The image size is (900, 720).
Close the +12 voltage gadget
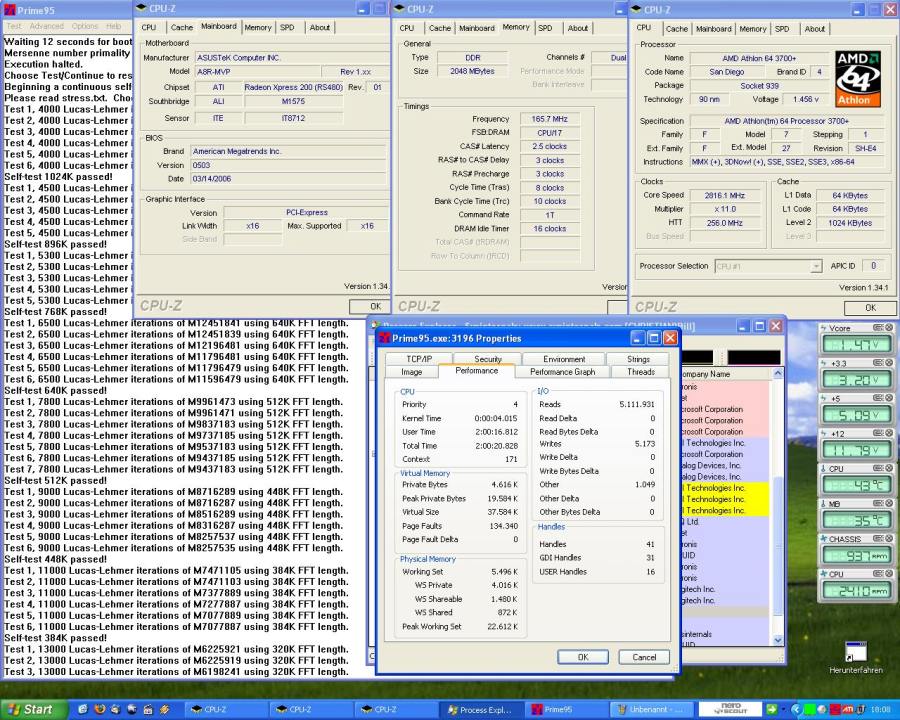889,433
